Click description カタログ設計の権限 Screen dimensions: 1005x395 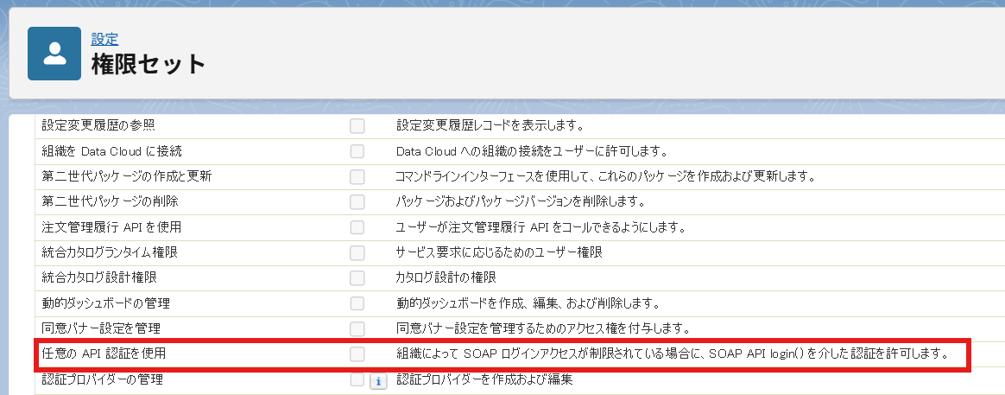pyautogui.click(x=446, y=278)
